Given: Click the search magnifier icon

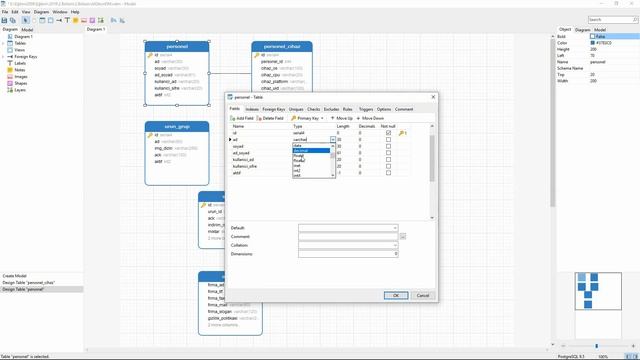Looking at the screenshot, I should (635, 20).
